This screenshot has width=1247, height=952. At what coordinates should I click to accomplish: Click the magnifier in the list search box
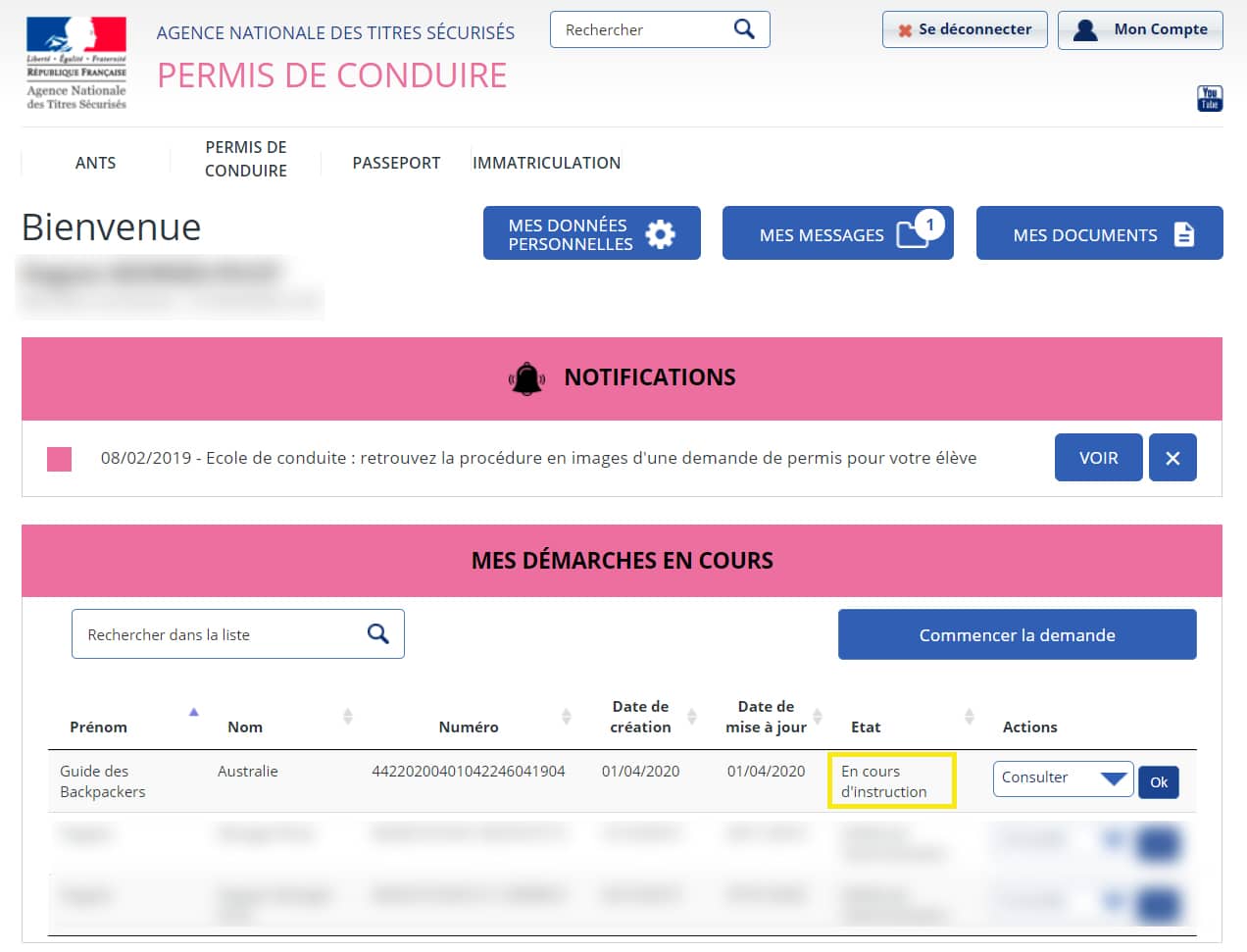pyautogui.click(x=377, y=634)
